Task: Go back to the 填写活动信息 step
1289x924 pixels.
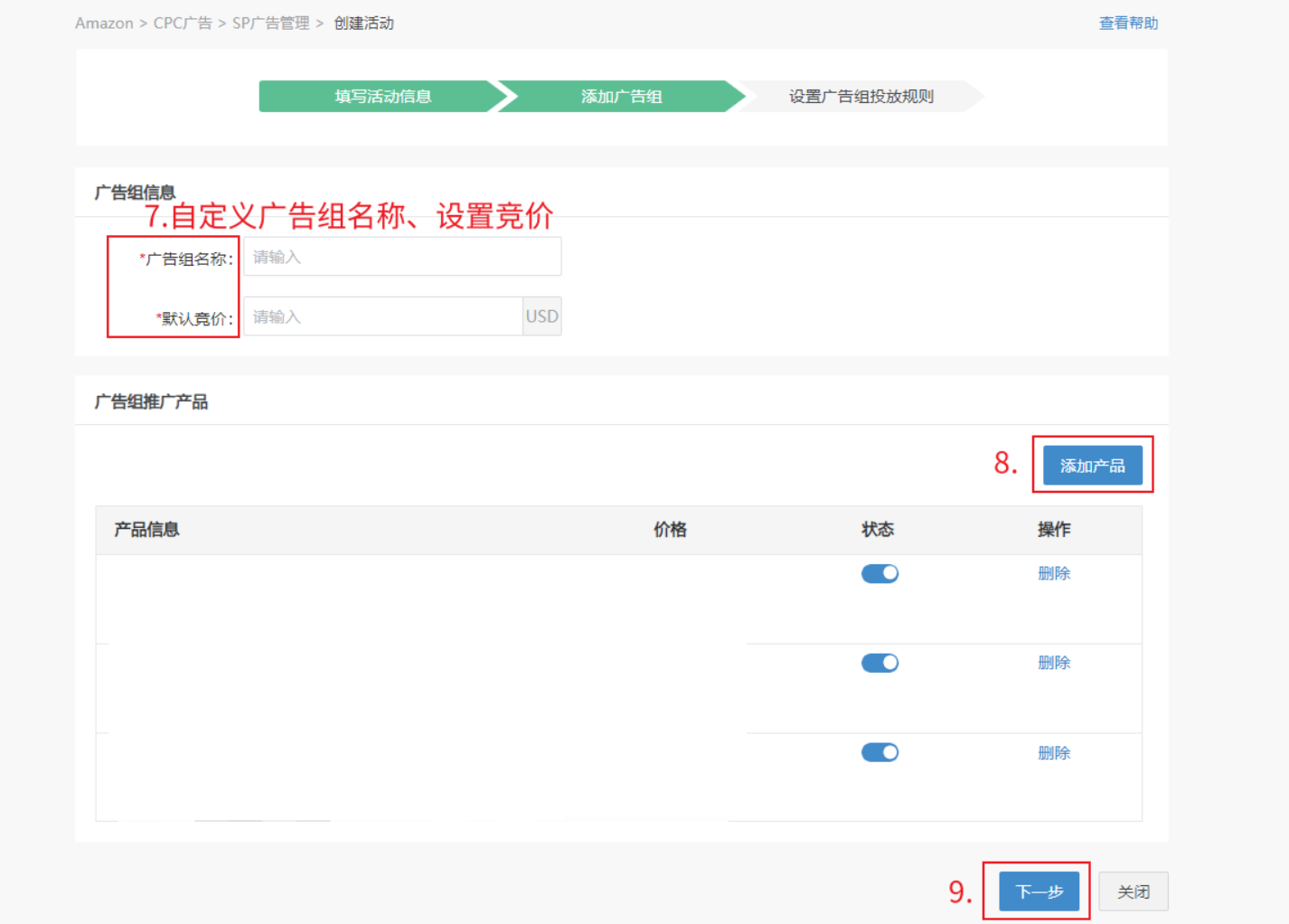Action: click(x=382, y=97)
